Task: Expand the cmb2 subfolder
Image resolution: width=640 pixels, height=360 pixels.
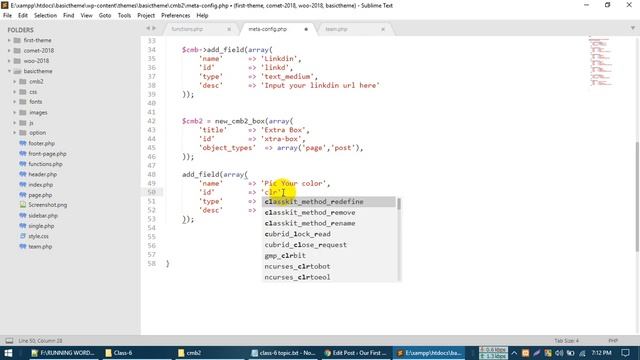Action: point(15,82)
